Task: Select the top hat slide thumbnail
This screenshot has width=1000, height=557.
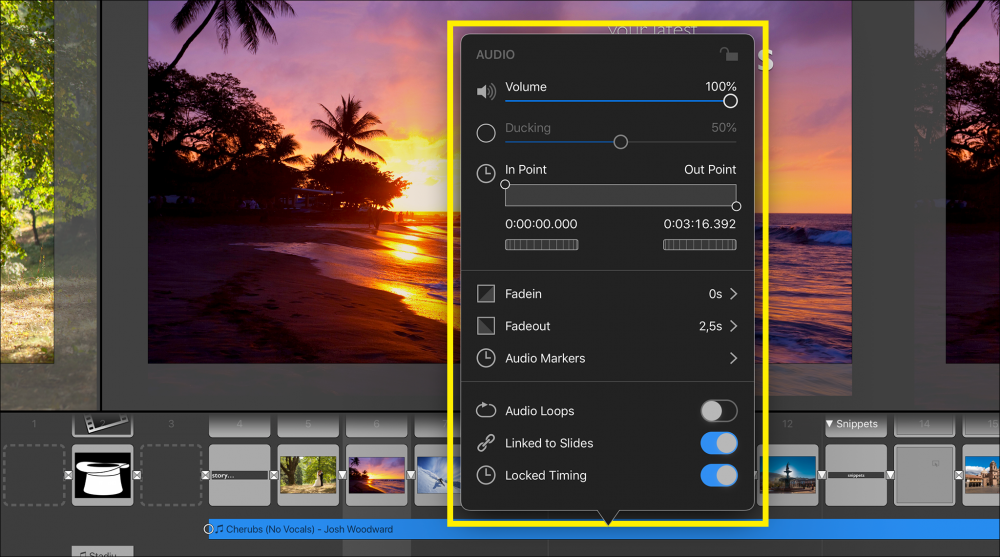Action: pos(103,475)
